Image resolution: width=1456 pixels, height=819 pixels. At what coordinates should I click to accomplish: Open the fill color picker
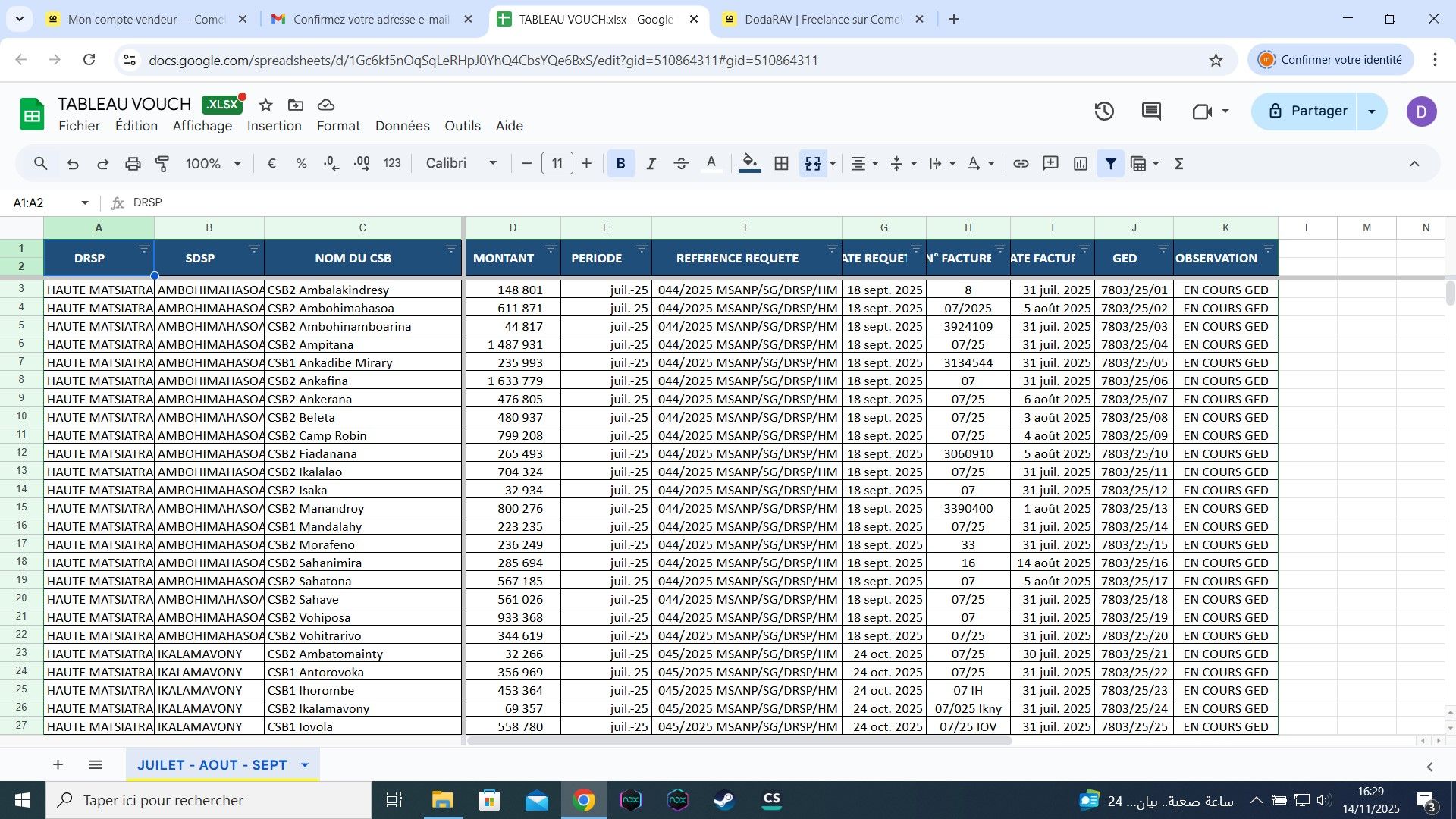click(x=750, y=163)
